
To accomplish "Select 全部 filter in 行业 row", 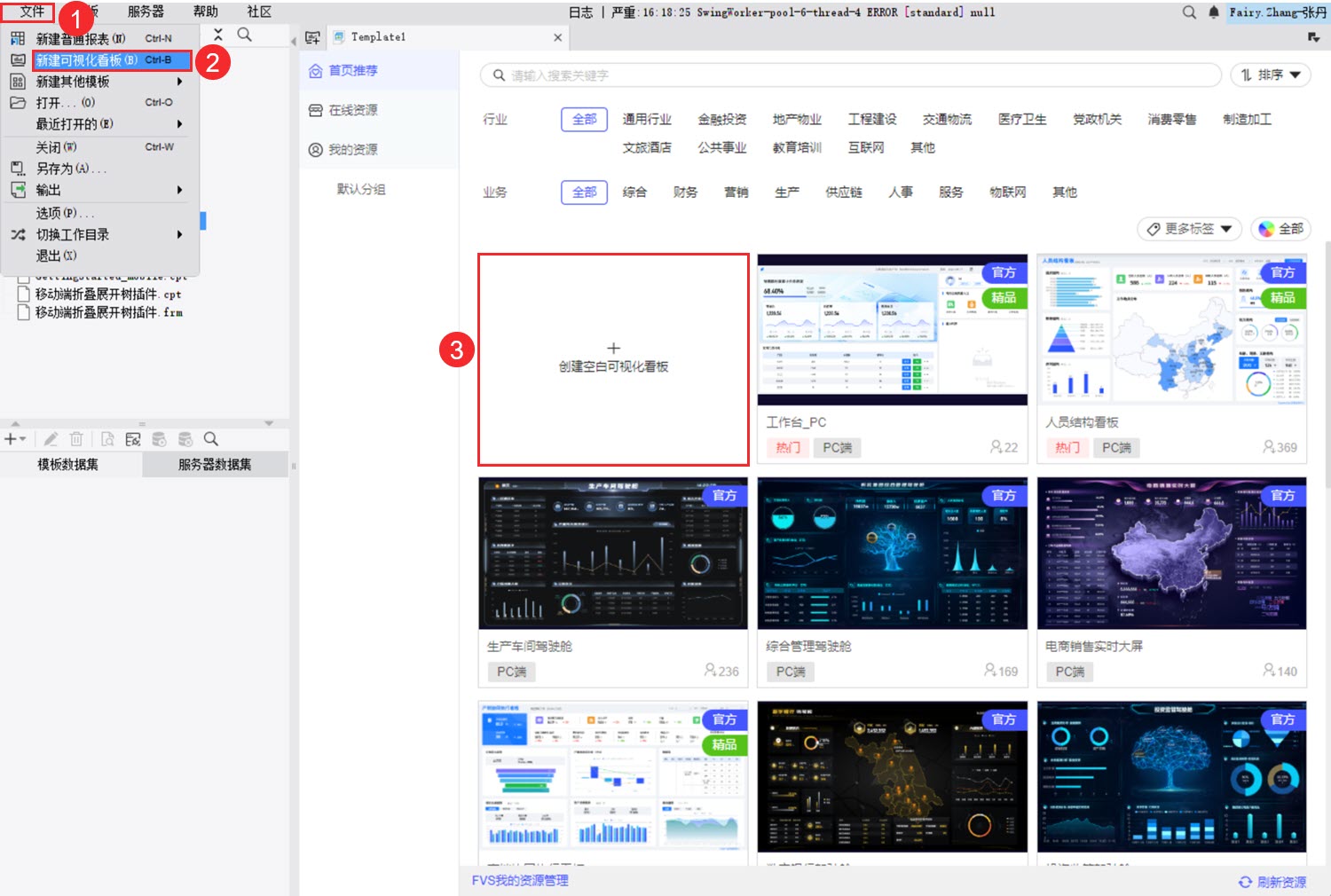I will click(x=584, y=120).
